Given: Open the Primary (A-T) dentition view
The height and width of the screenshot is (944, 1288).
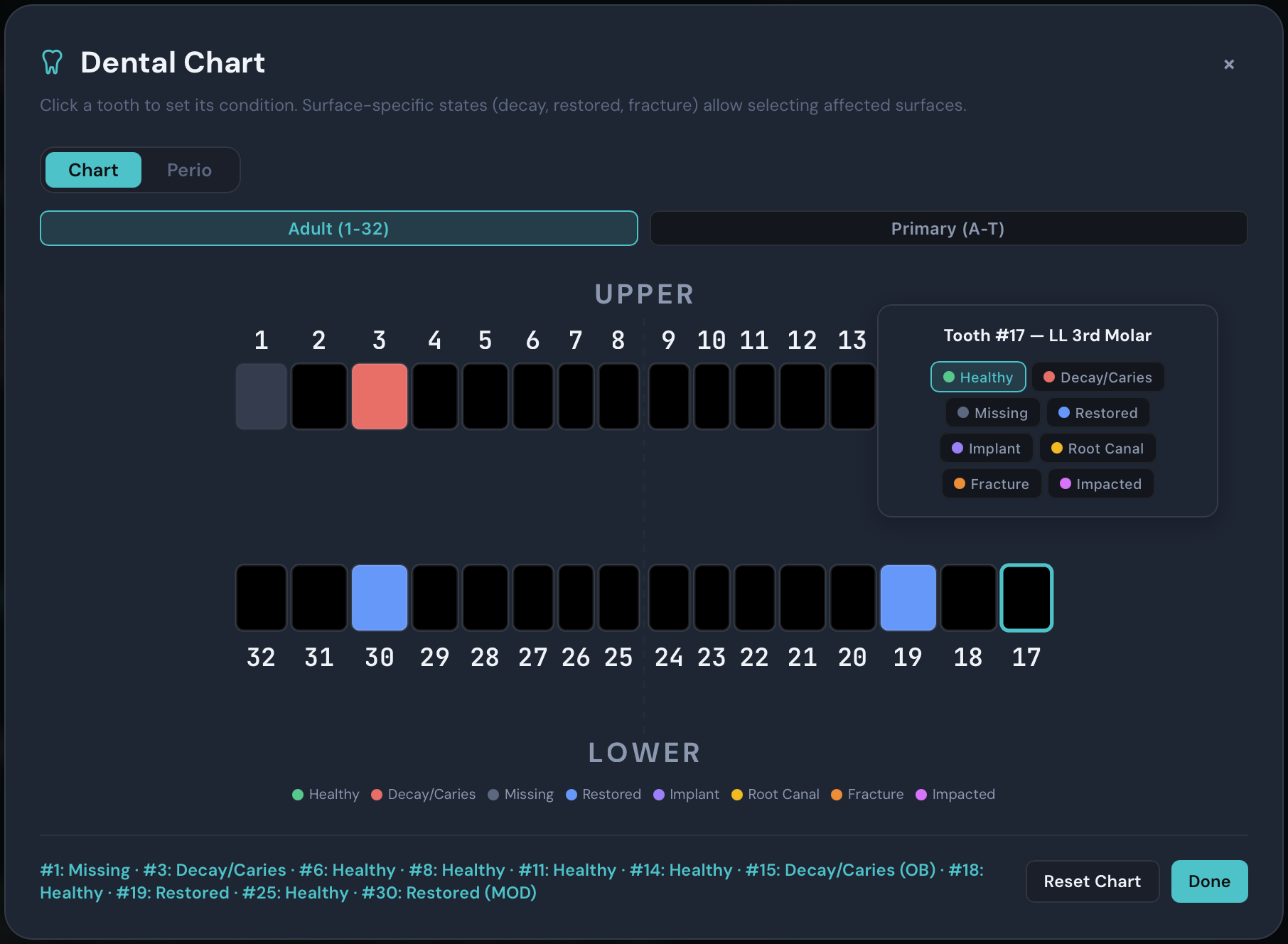Looking at the screenshot, I should coord(948,228).
